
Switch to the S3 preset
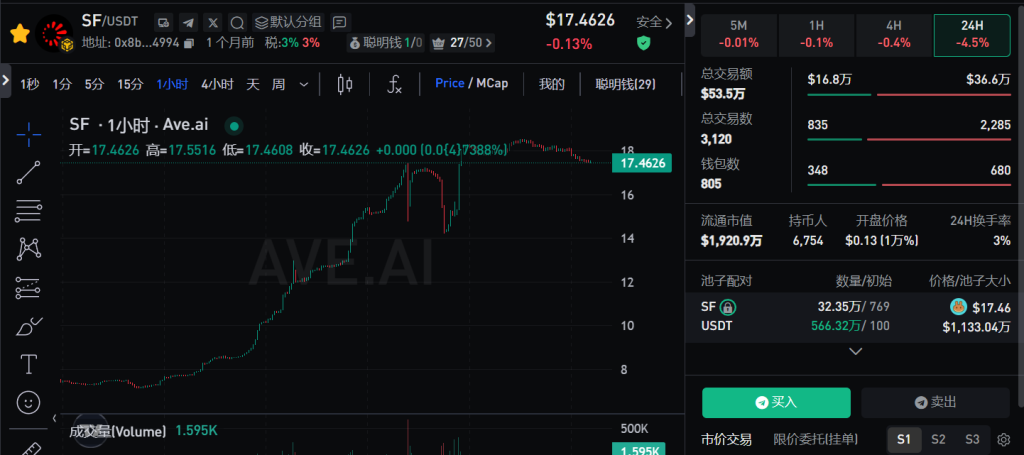tap(971, 439)
